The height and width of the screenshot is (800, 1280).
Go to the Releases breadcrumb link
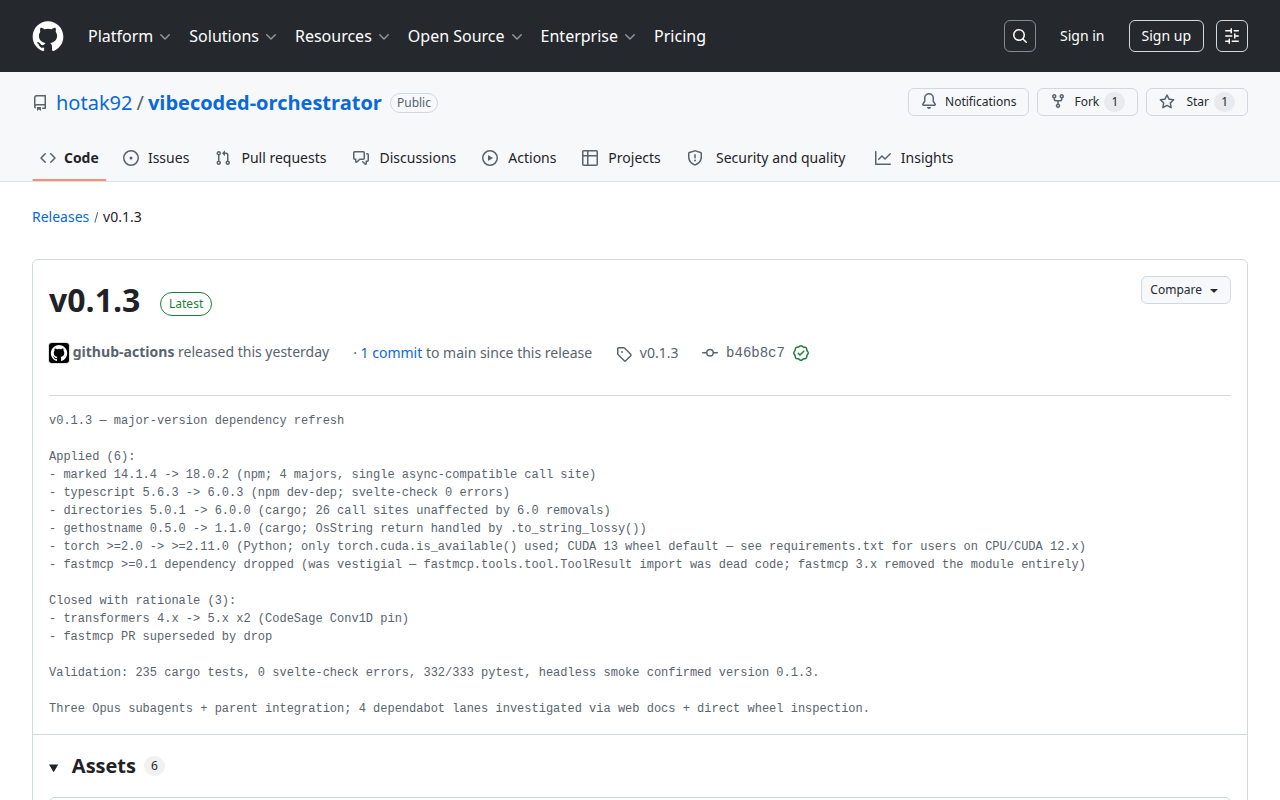pos(61,217)
